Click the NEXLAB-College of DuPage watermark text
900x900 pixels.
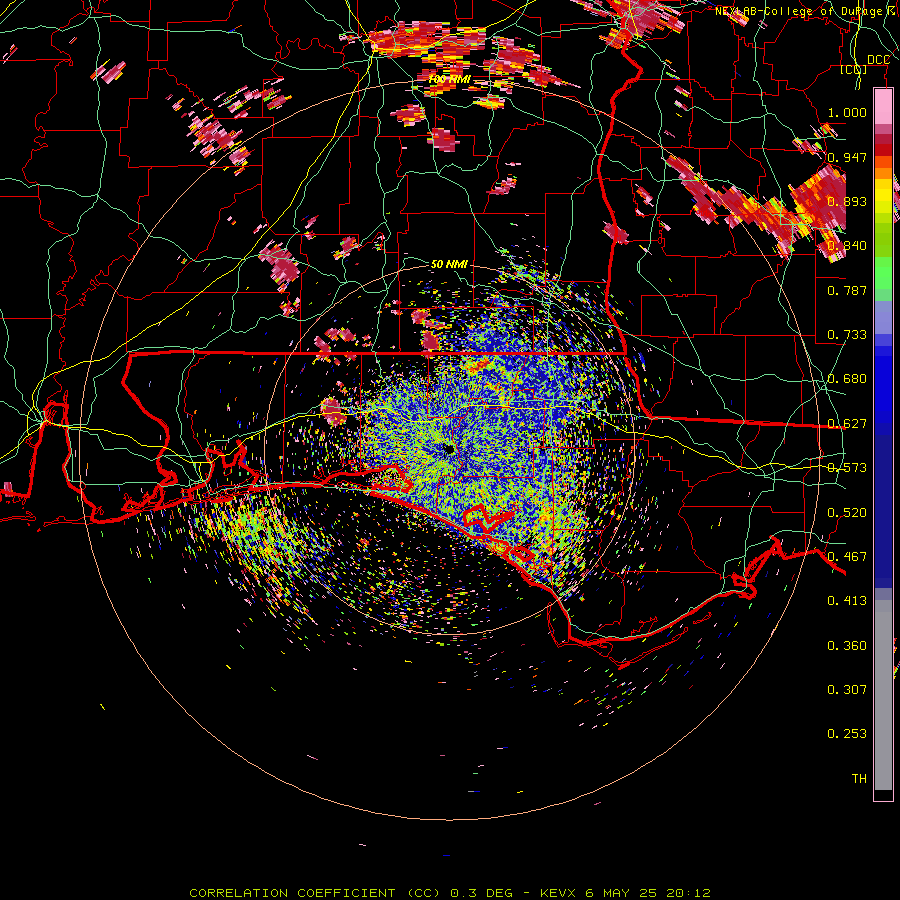click(x=806, y=11)
